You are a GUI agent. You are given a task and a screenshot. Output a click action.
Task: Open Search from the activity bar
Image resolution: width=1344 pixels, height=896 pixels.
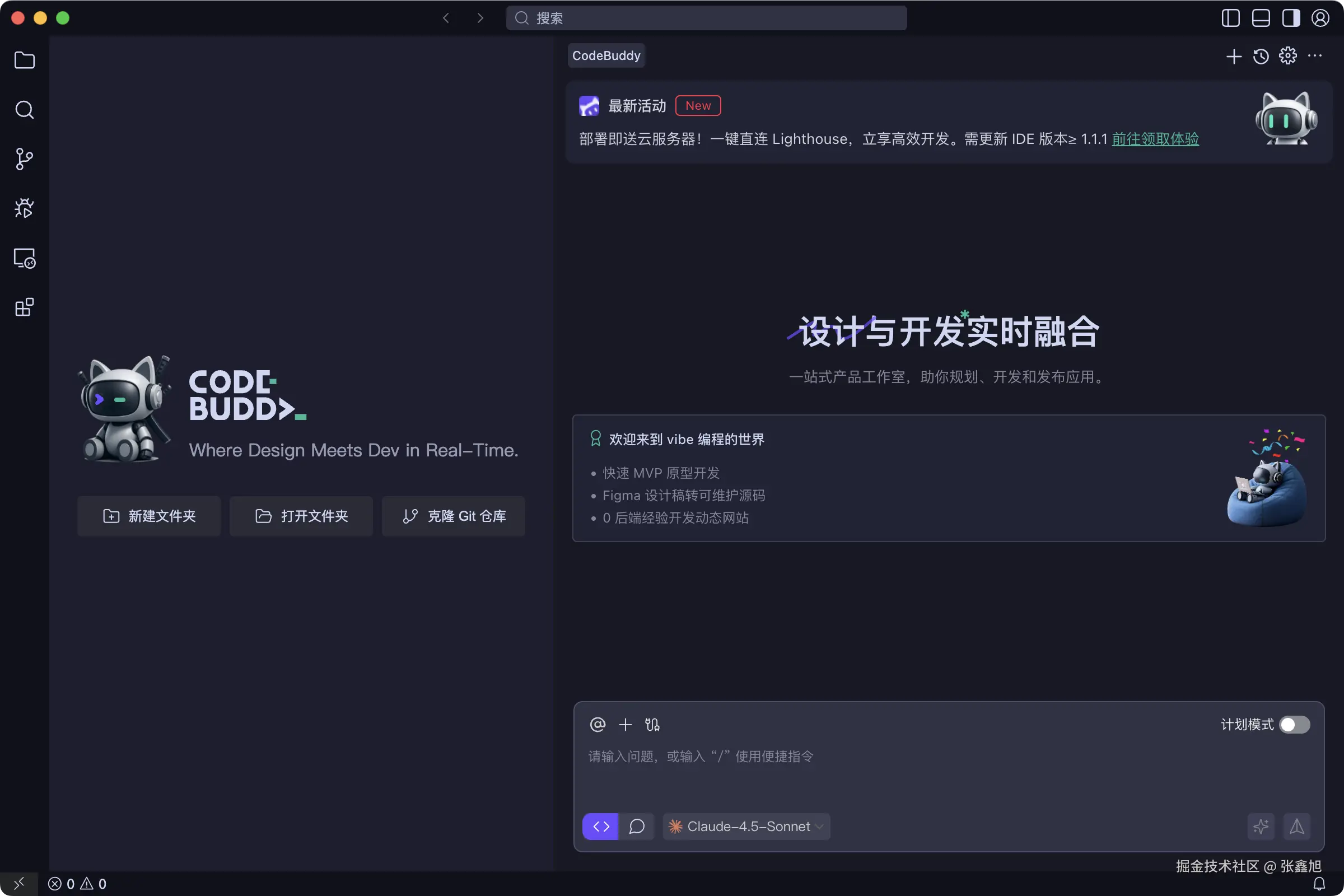click(25, 110)
